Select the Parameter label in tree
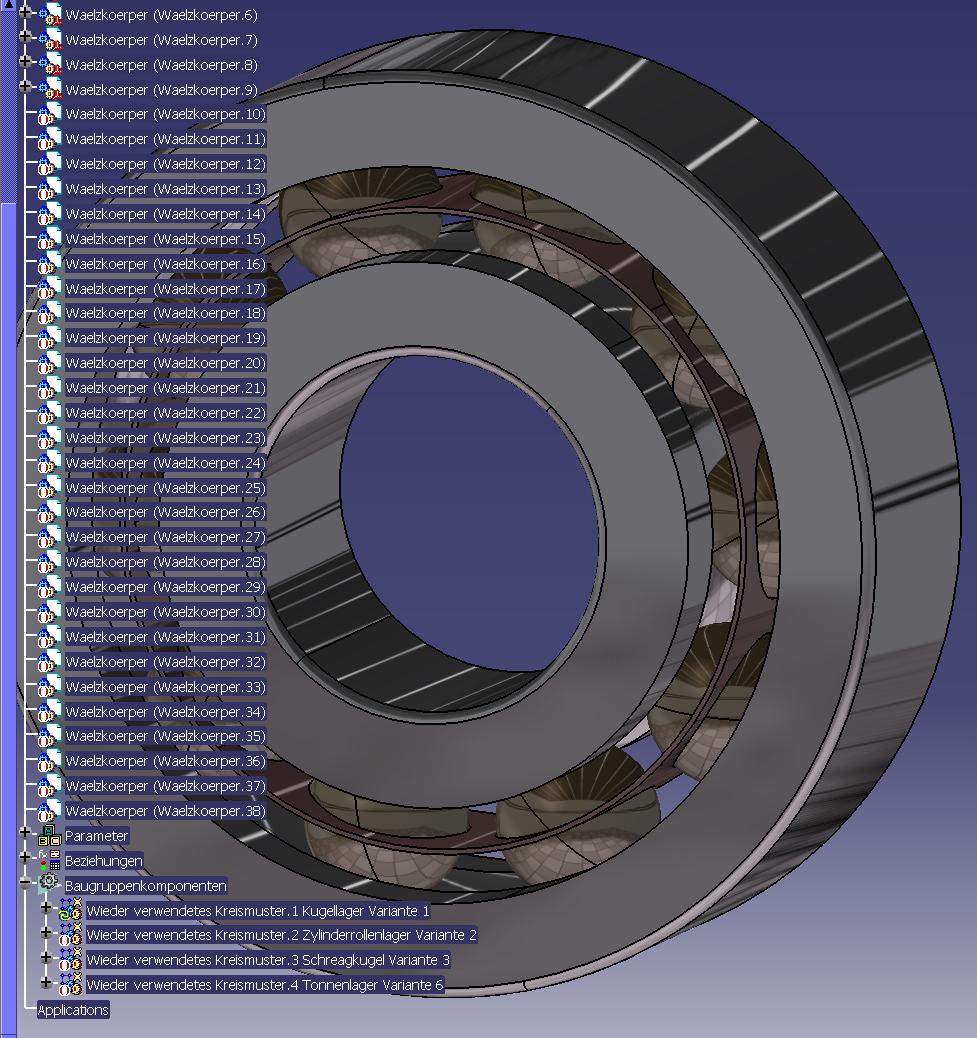This screenshot has height=1038, width=977. [96, 835]
